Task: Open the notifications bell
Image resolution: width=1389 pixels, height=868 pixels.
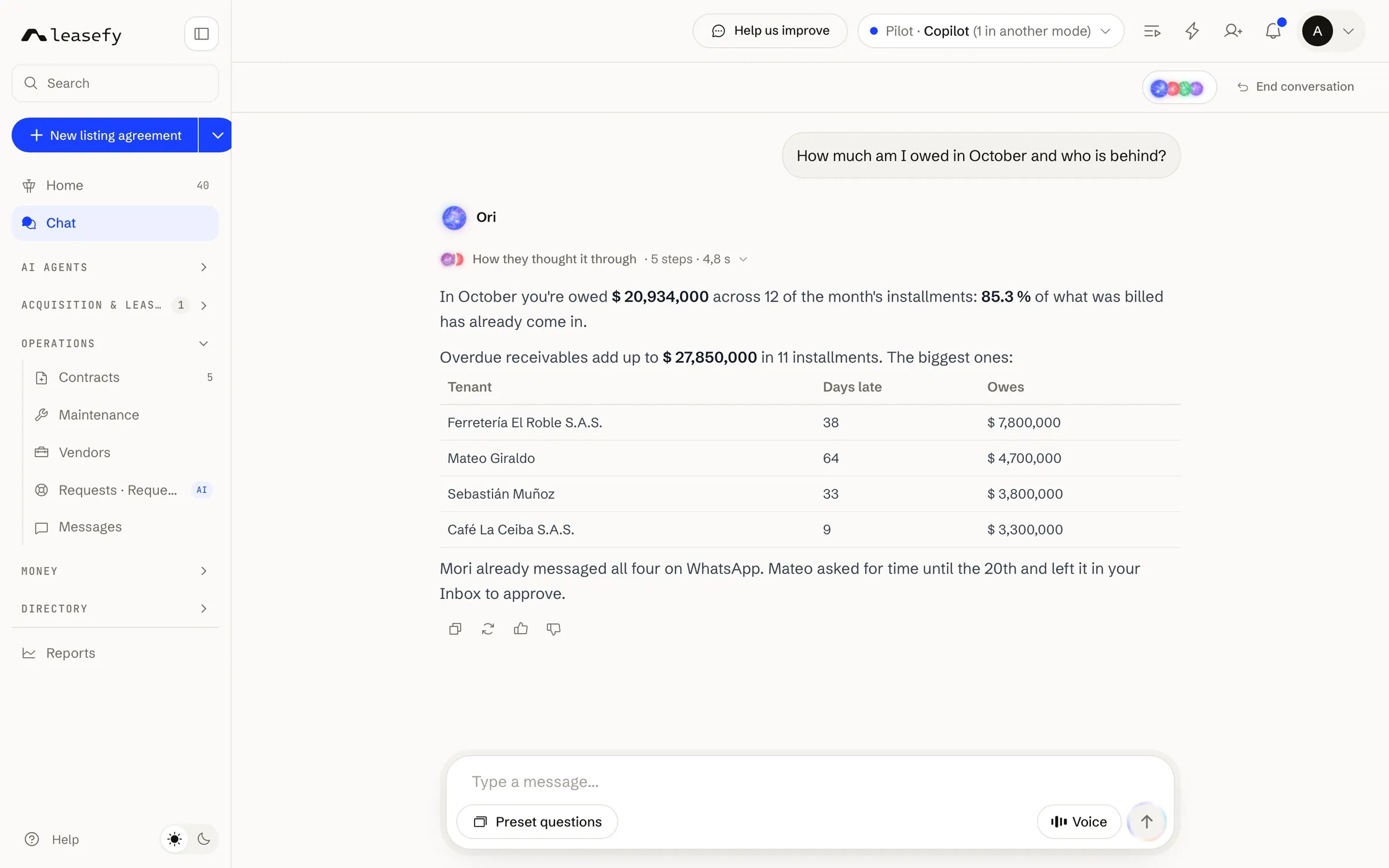Action: [1273, 31]
